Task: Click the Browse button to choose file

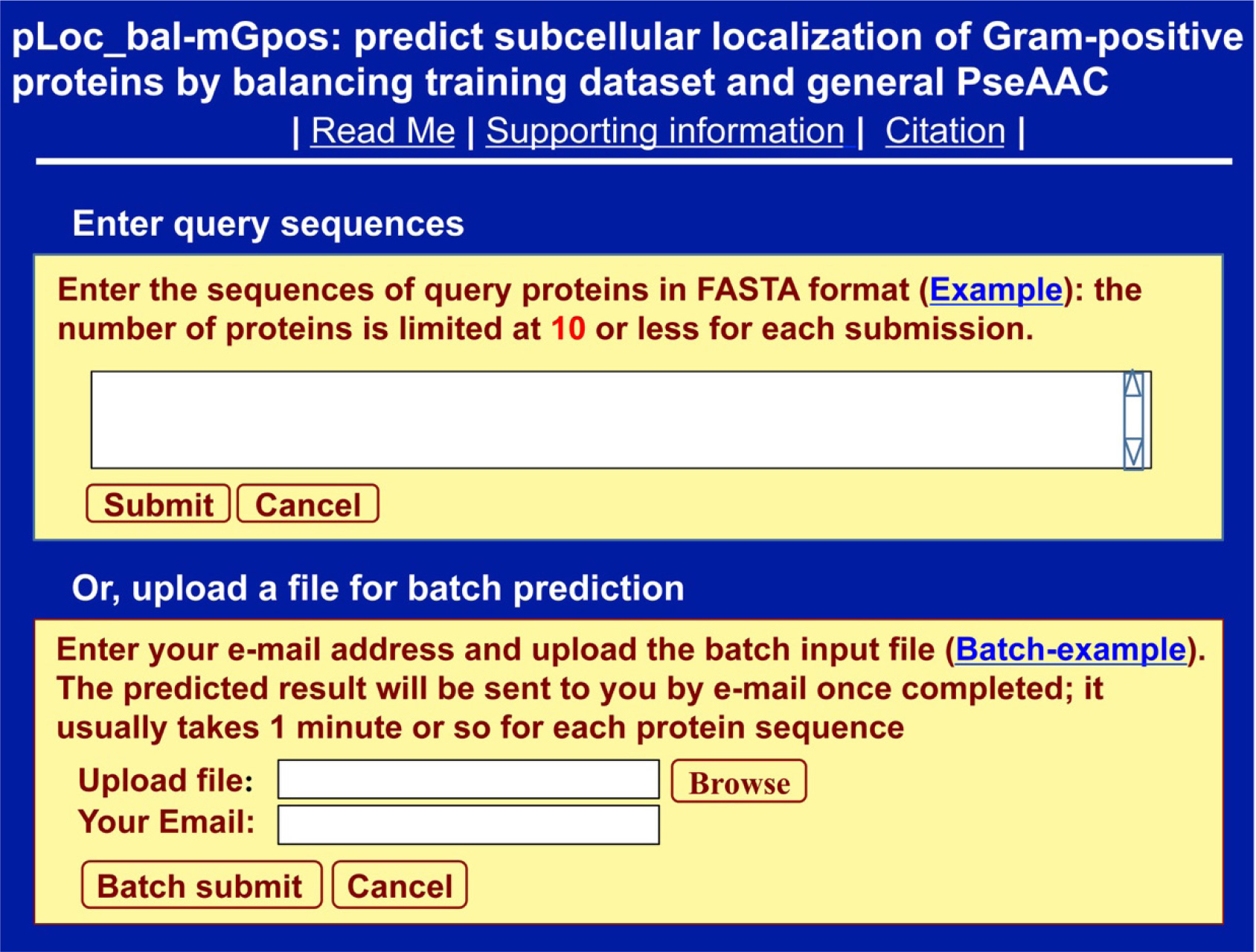Action: pos(739,782)
